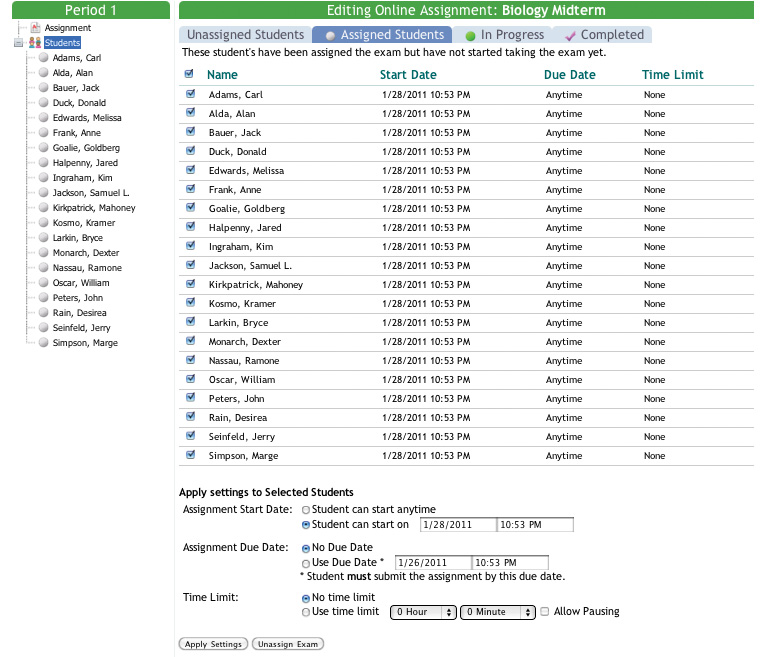Uncheck the checkbox for Nassau, Ramone row

click(190, 359)
